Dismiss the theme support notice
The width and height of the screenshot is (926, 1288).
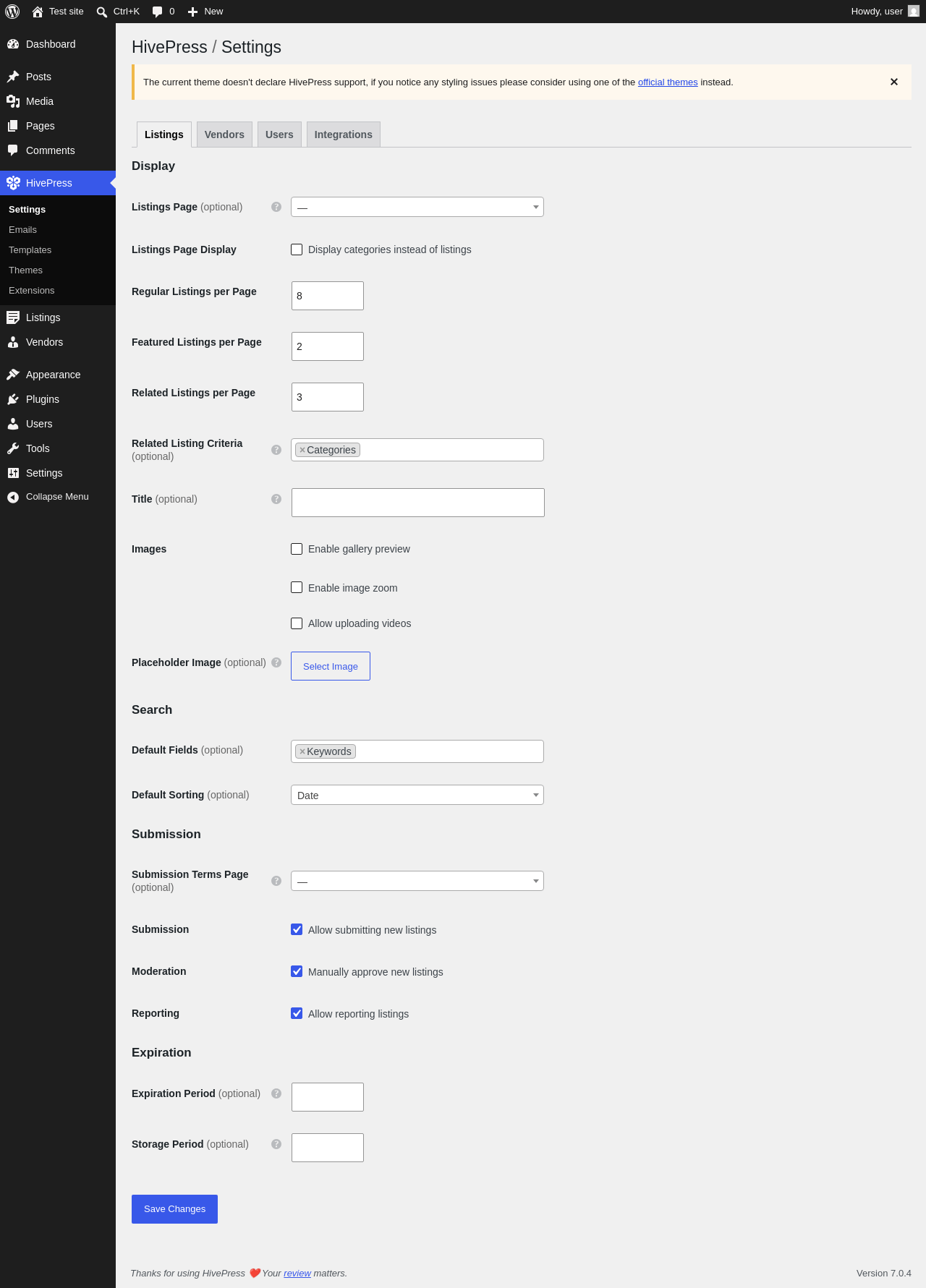point(894,82)
